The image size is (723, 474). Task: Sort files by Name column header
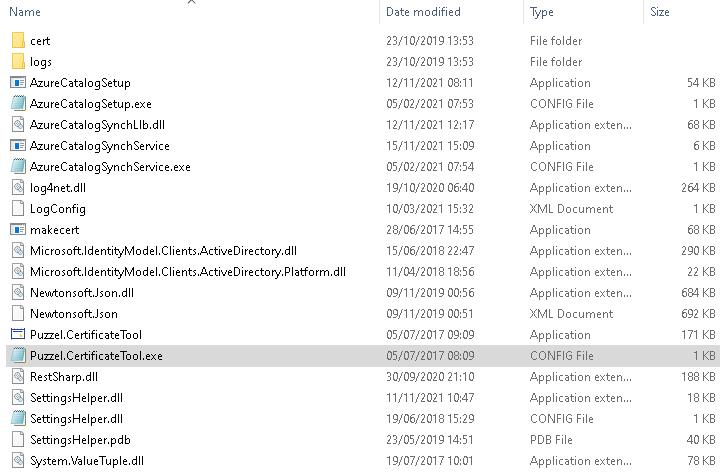pos(26,12)
